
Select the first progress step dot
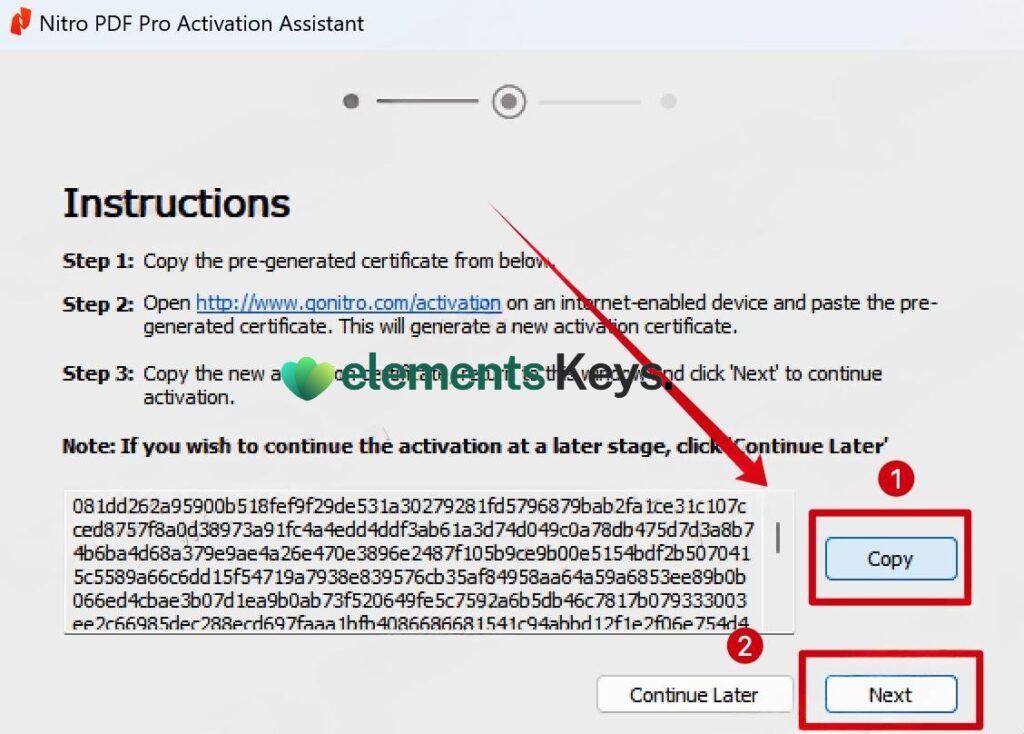click(x=351, y=101)
